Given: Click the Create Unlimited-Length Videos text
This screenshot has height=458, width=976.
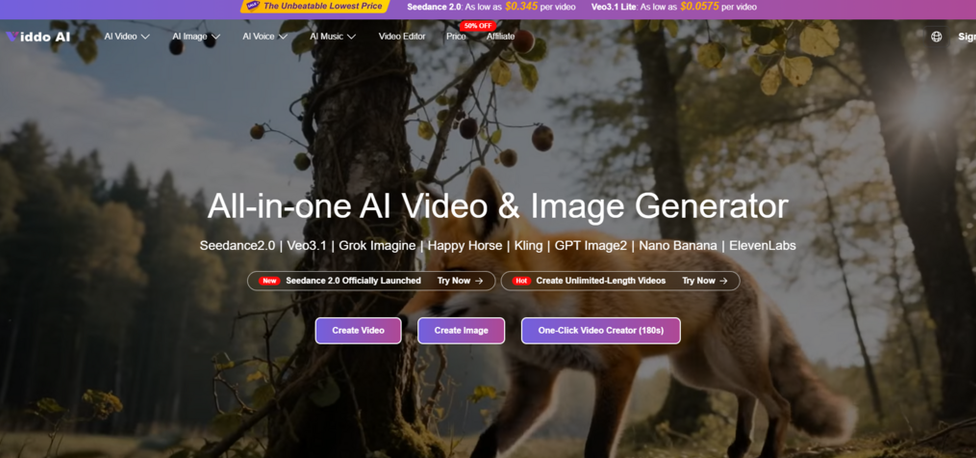Looking at the screenshot, I should pyautogui.click(x=601, y=281).
